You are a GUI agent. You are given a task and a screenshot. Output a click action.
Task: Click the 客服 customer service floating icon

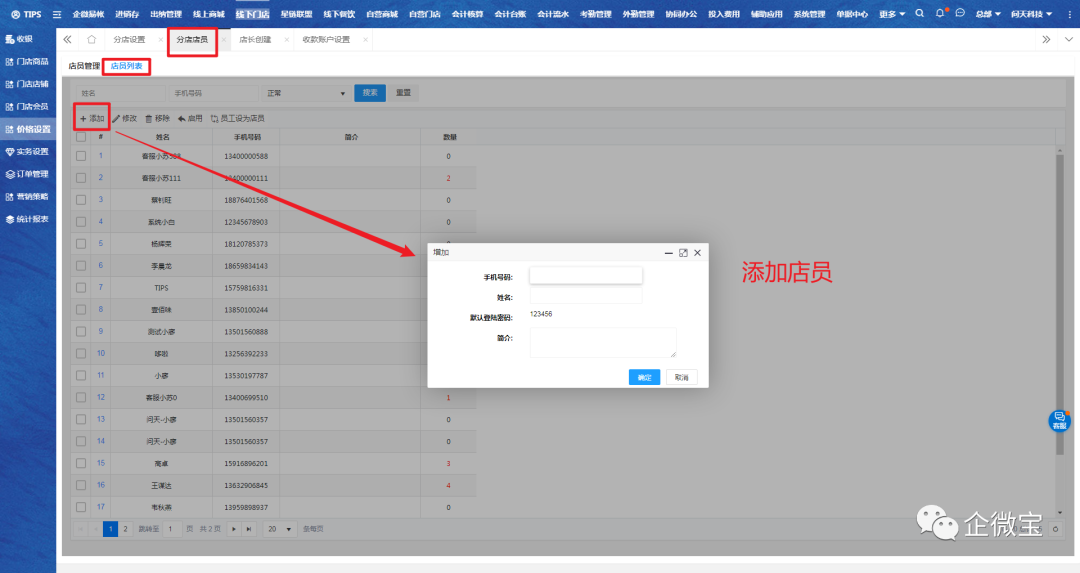1059,420
